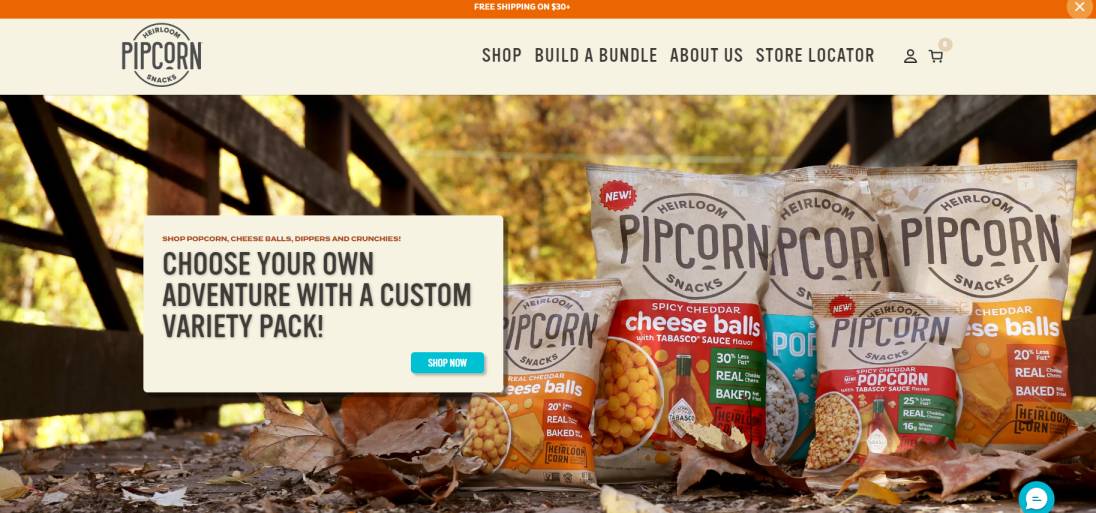Open the shopping cart icon

(x=935, y=56)
